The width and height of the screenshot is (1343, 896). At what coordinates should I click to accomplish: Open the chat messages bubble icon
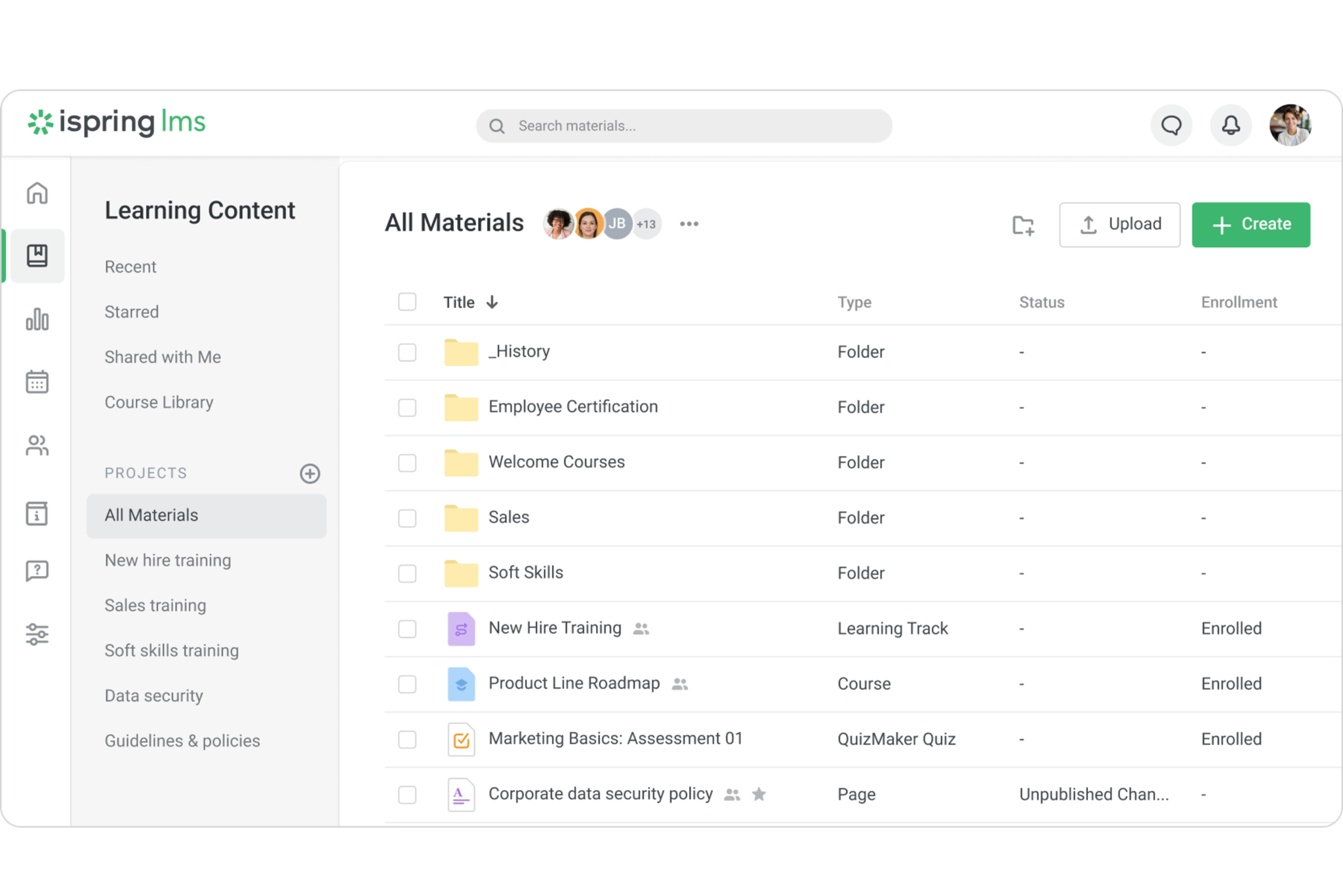point(1171,125)
